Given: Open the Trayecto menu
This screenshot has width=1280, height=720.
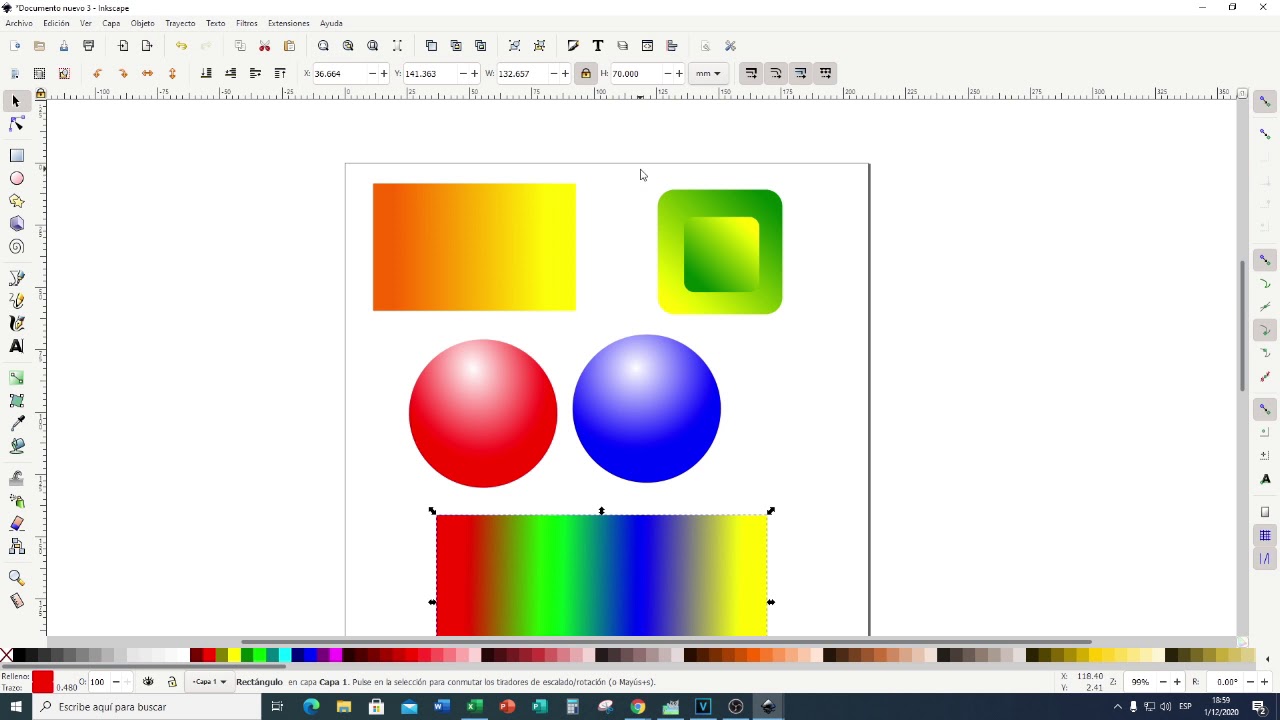Looking at the screenshot, I should (x=180, y=23).
